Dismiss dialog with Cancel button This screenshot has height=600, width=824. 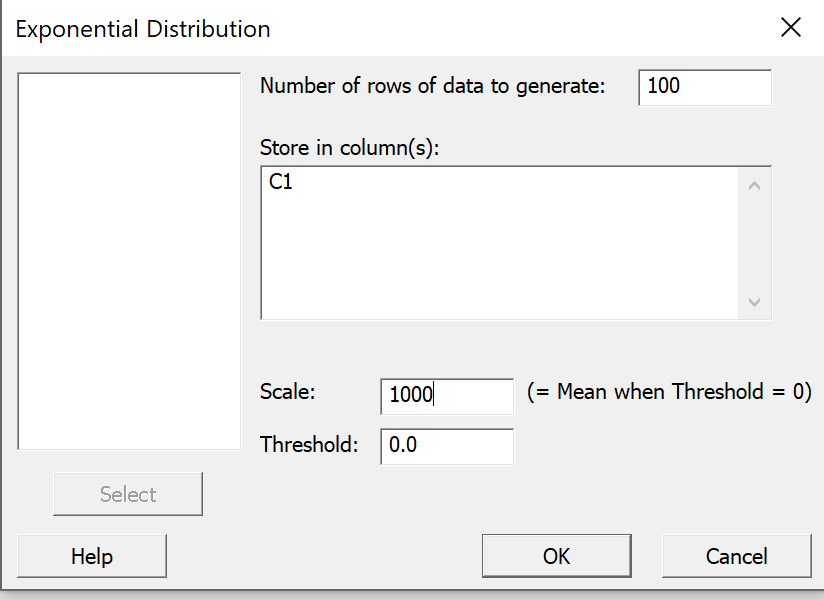[737, 556]
